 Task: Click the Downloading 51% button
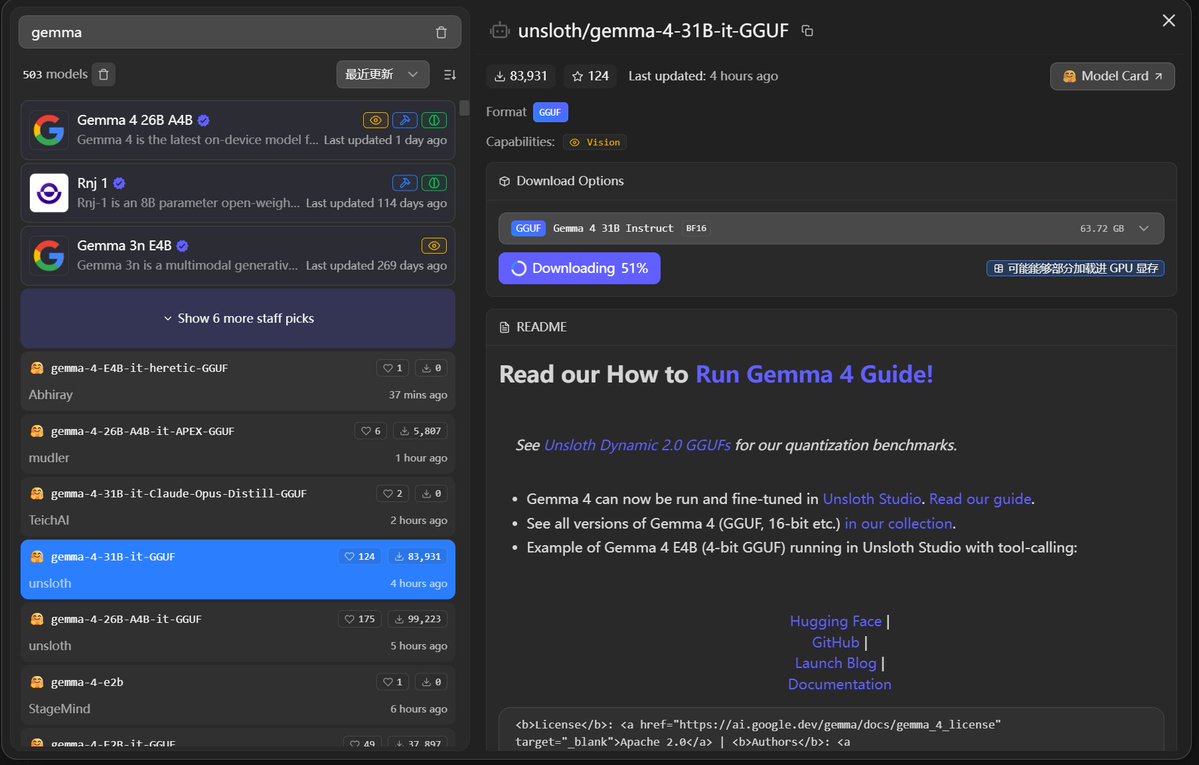[580, 269]
